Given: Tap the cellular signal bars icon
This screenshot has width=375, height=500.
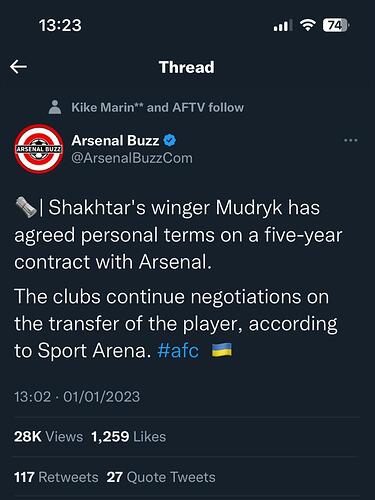Looking at the screenshot, I should point(283,25).
